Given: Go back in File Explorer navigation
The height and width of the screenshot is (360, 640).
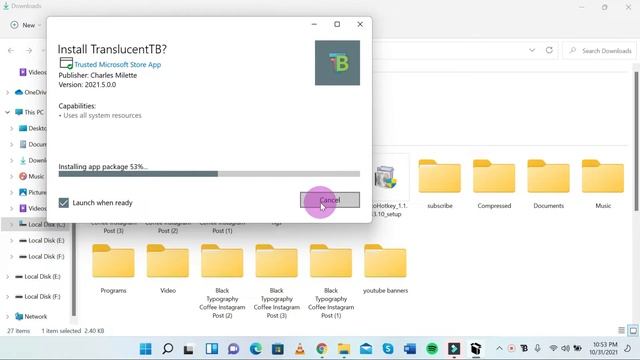Looking at the screenshot, I should click(x=11, y=51).
